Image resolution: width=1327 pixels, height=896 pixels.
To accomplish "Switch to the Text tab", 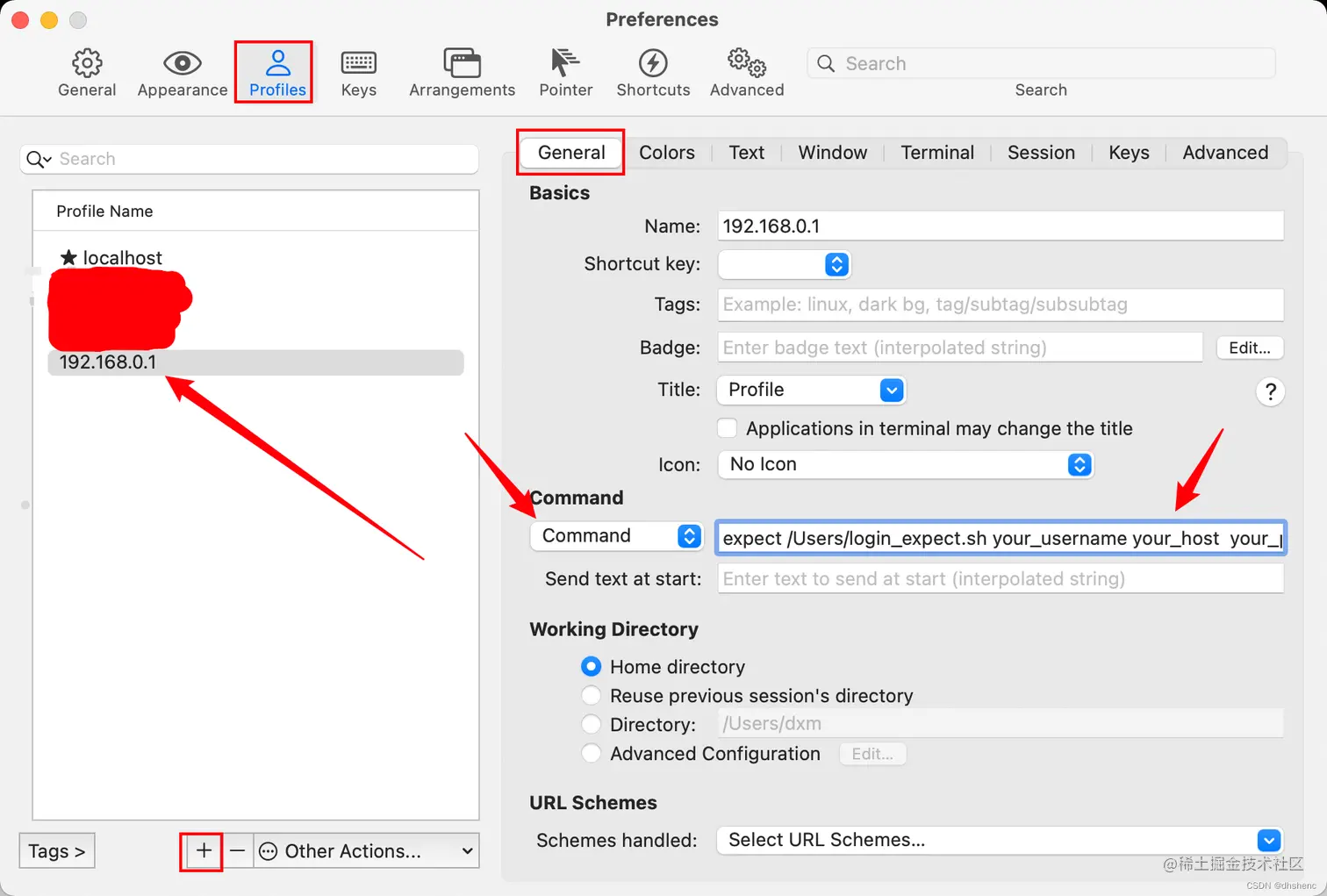I will point(747,153).
